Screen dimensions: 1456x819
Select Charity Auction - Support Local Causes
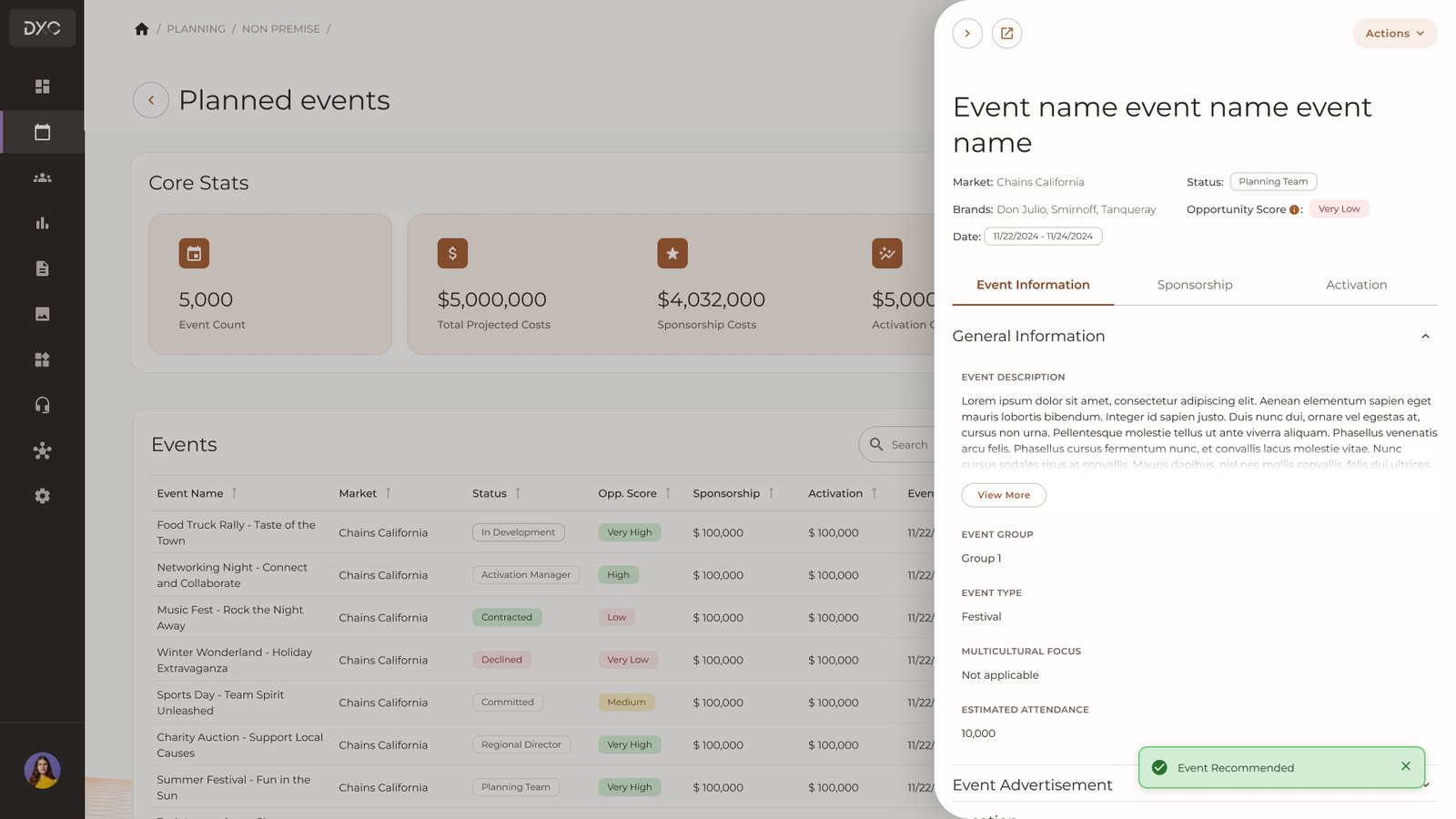click(240, 745)
